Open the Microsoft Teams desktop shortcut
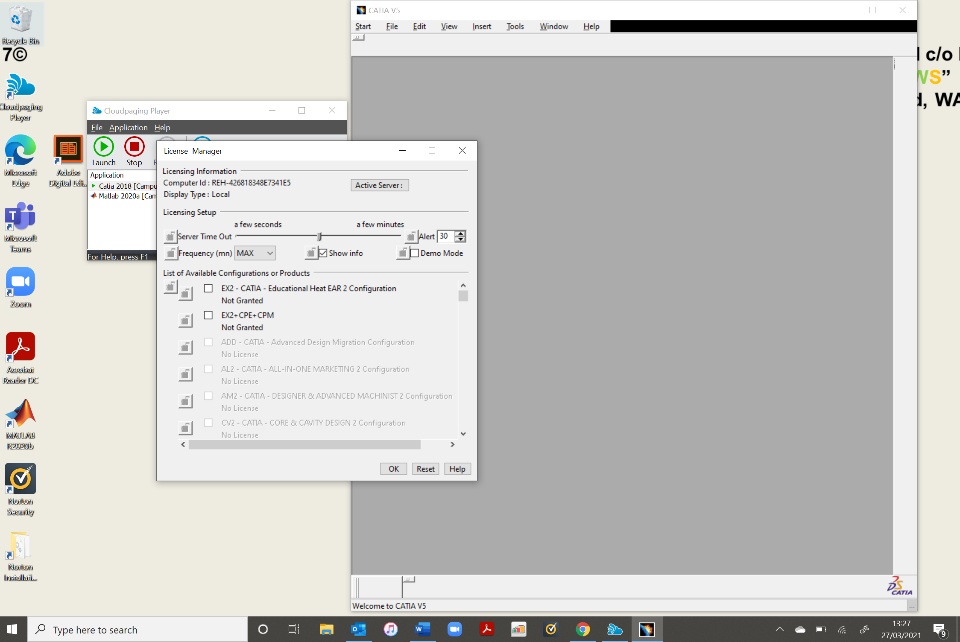This screenshot has height=642, width=960. pyautogui.click(x=20, y=228)
